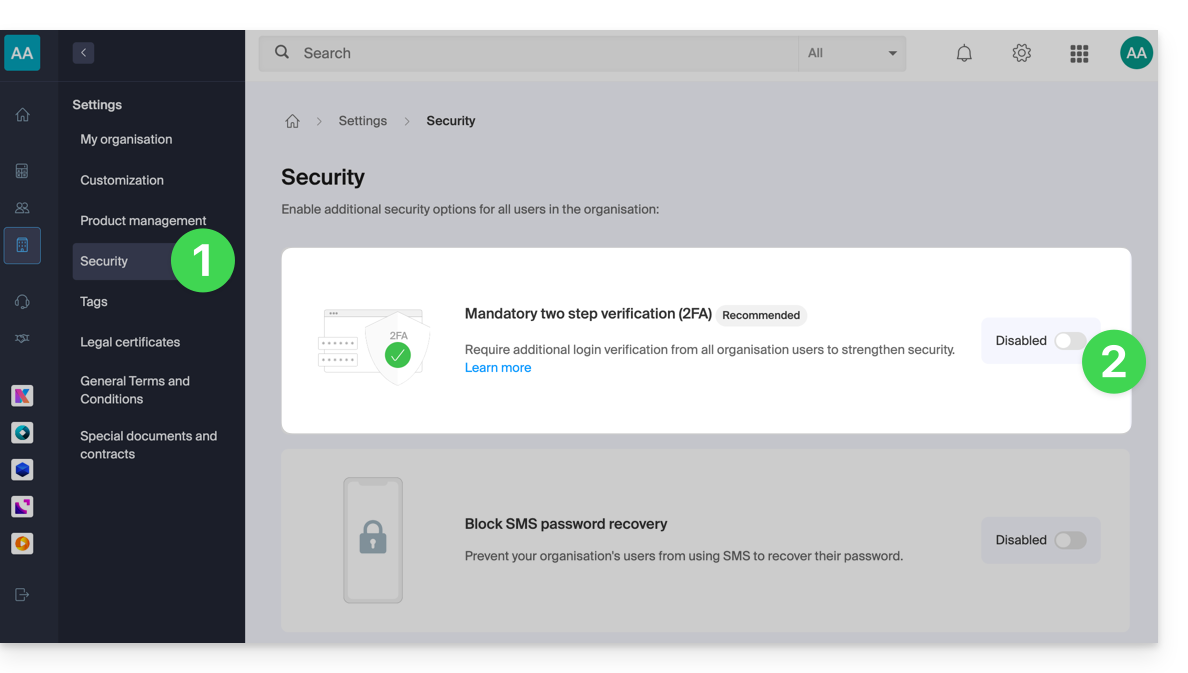Enable mandatory two step verification toggle

[1069, 341]
